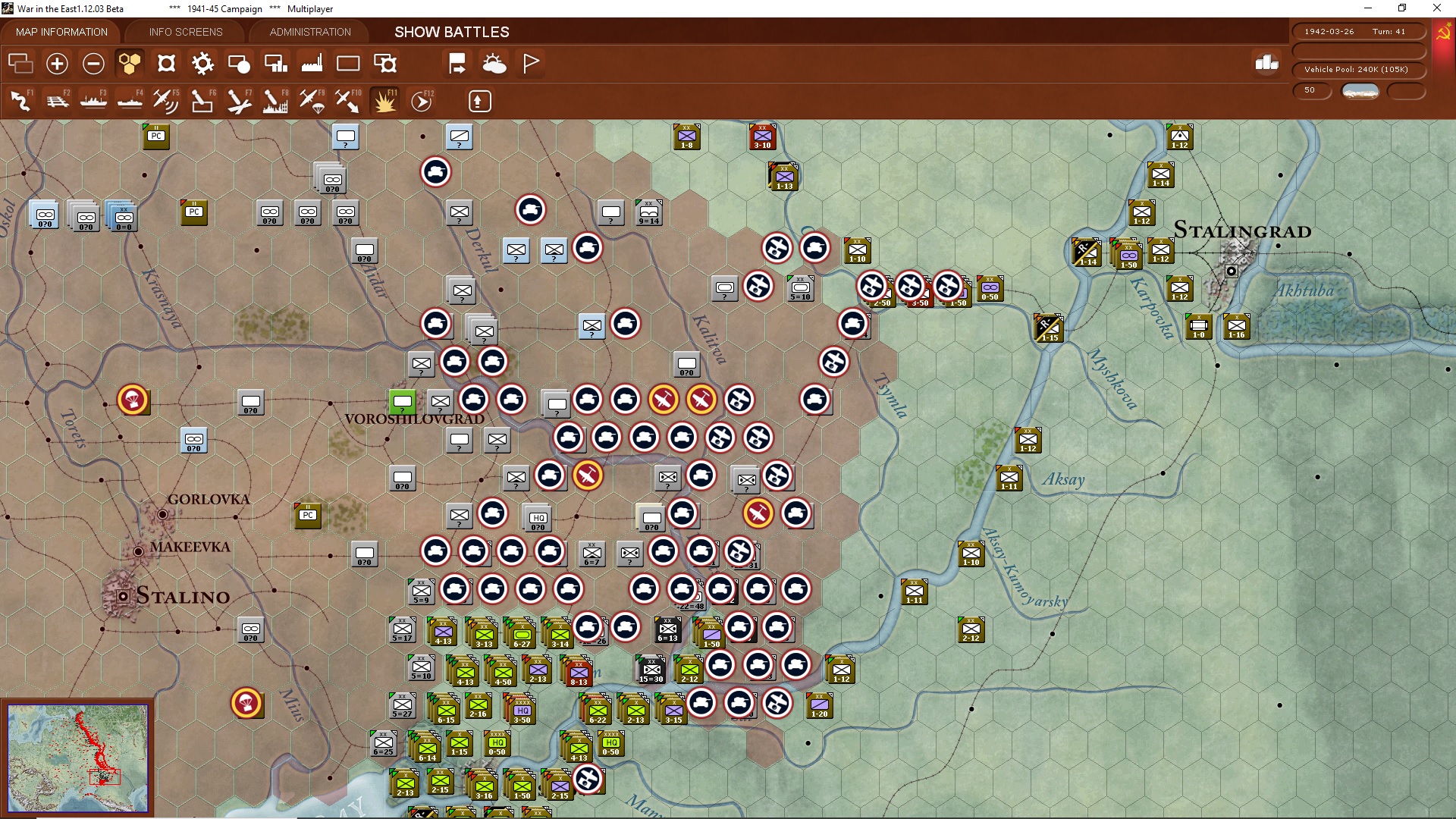Image resolution: width=1456 pixels, height=819 pixels.
Task: Select bomb city mode F8
Action: point(275,101)
